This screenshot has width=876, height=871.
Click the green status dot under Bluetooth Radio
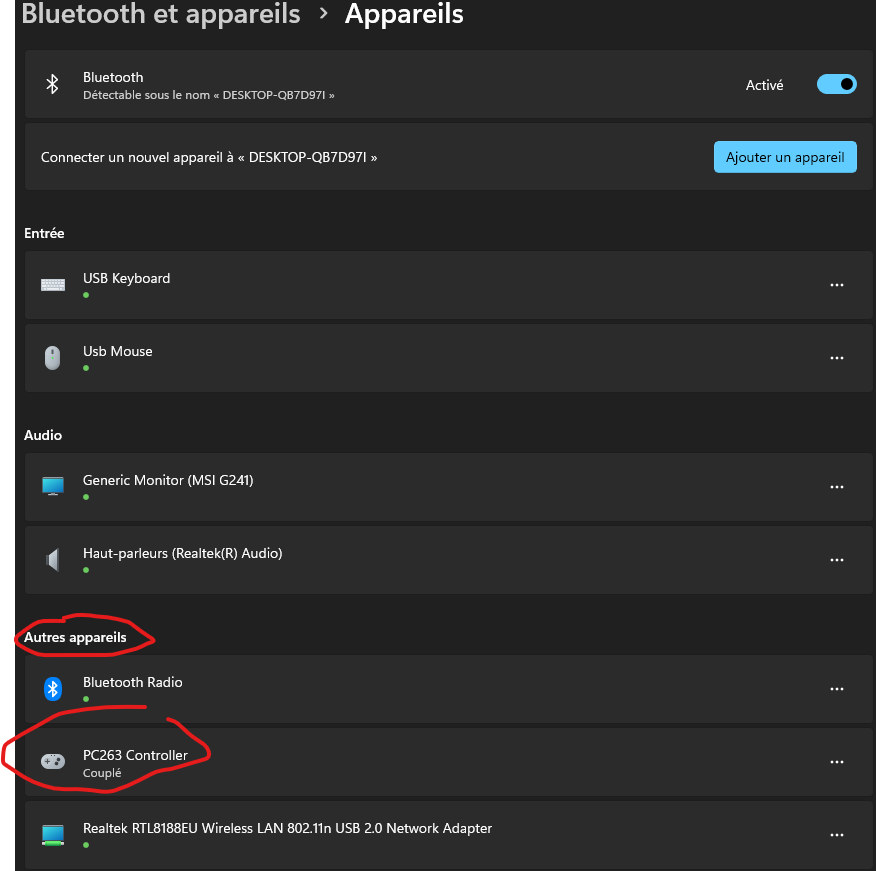coord(86,699)
